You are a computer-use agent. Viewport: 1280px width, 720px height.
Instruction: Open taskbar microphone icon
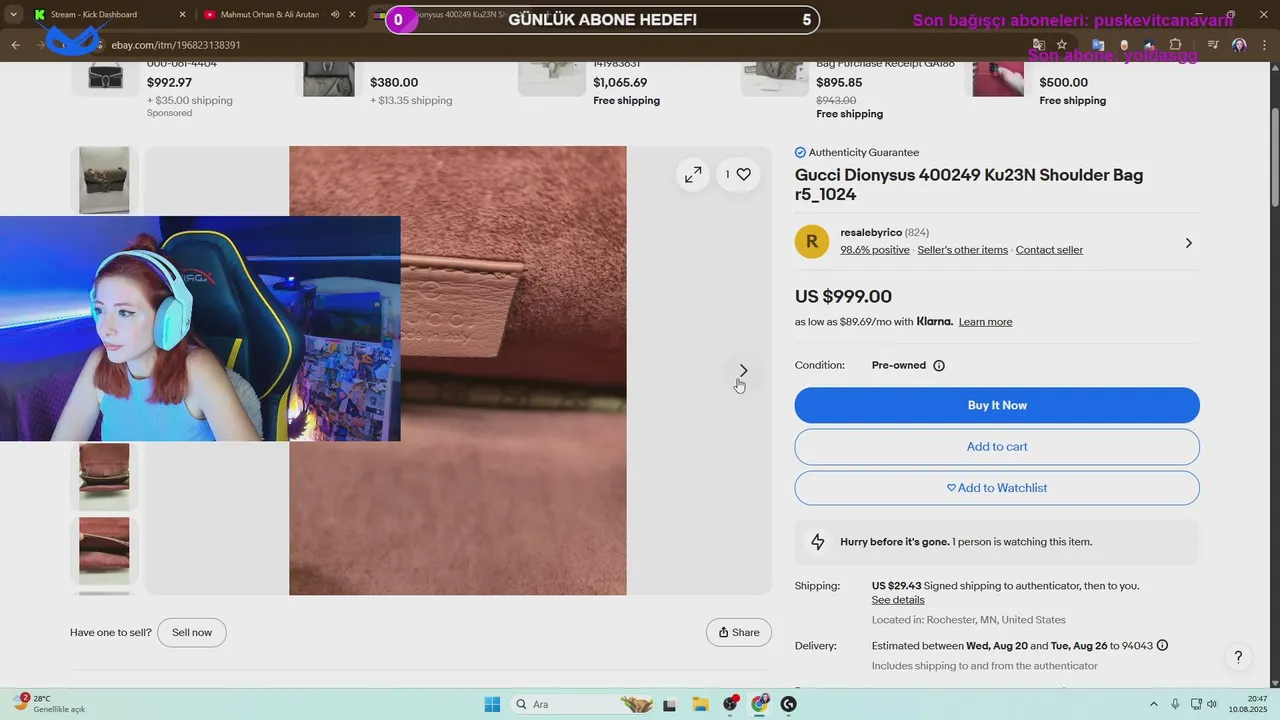(1175, 704)
